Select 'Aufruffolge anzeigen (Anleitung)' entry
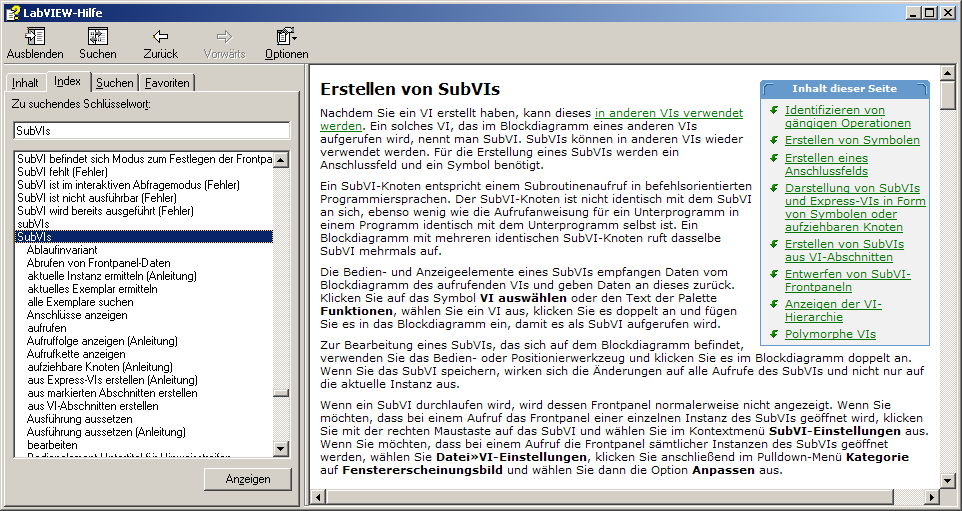Image resolution: width=962 pixels, height=511 pixels. coord(102,341)
